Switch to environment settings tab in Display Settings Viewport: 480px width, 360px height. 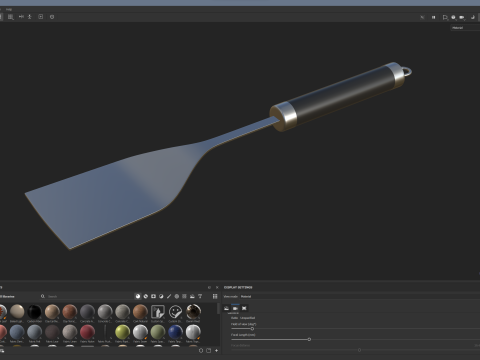coord(226,308)
